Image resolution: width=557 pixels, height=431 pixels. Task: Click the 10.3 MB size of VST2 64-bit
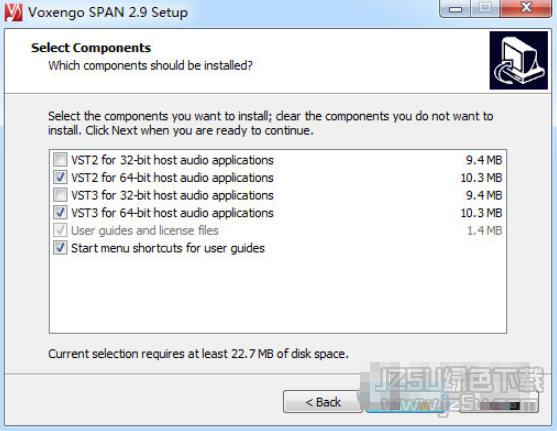click(481, 178)
